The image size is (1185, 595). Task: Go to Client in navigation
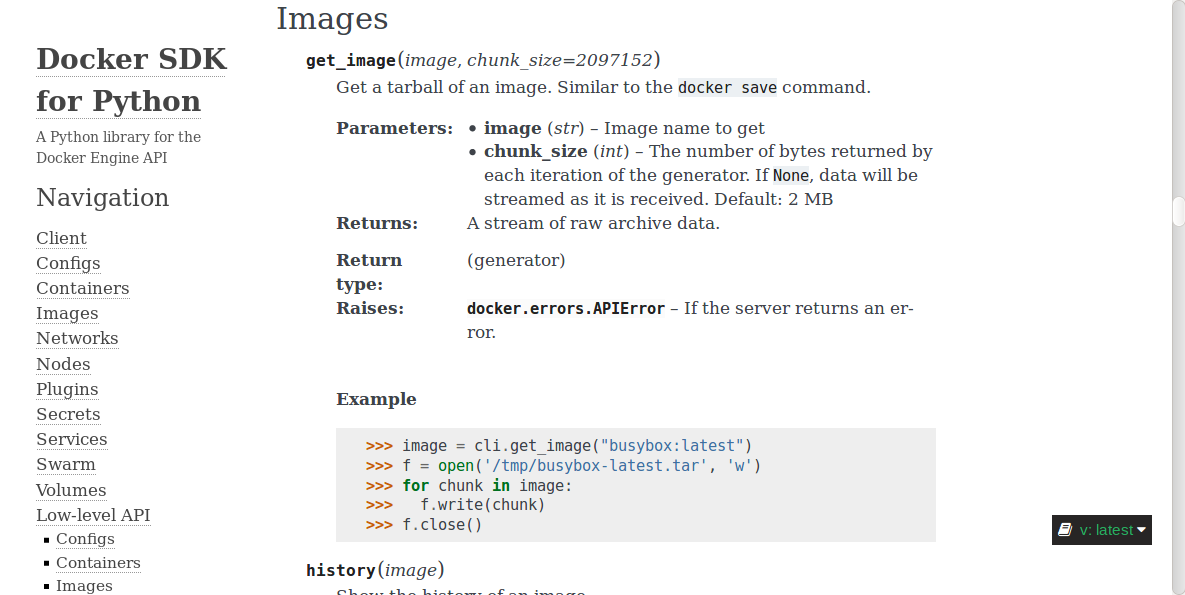pos(61,238)
